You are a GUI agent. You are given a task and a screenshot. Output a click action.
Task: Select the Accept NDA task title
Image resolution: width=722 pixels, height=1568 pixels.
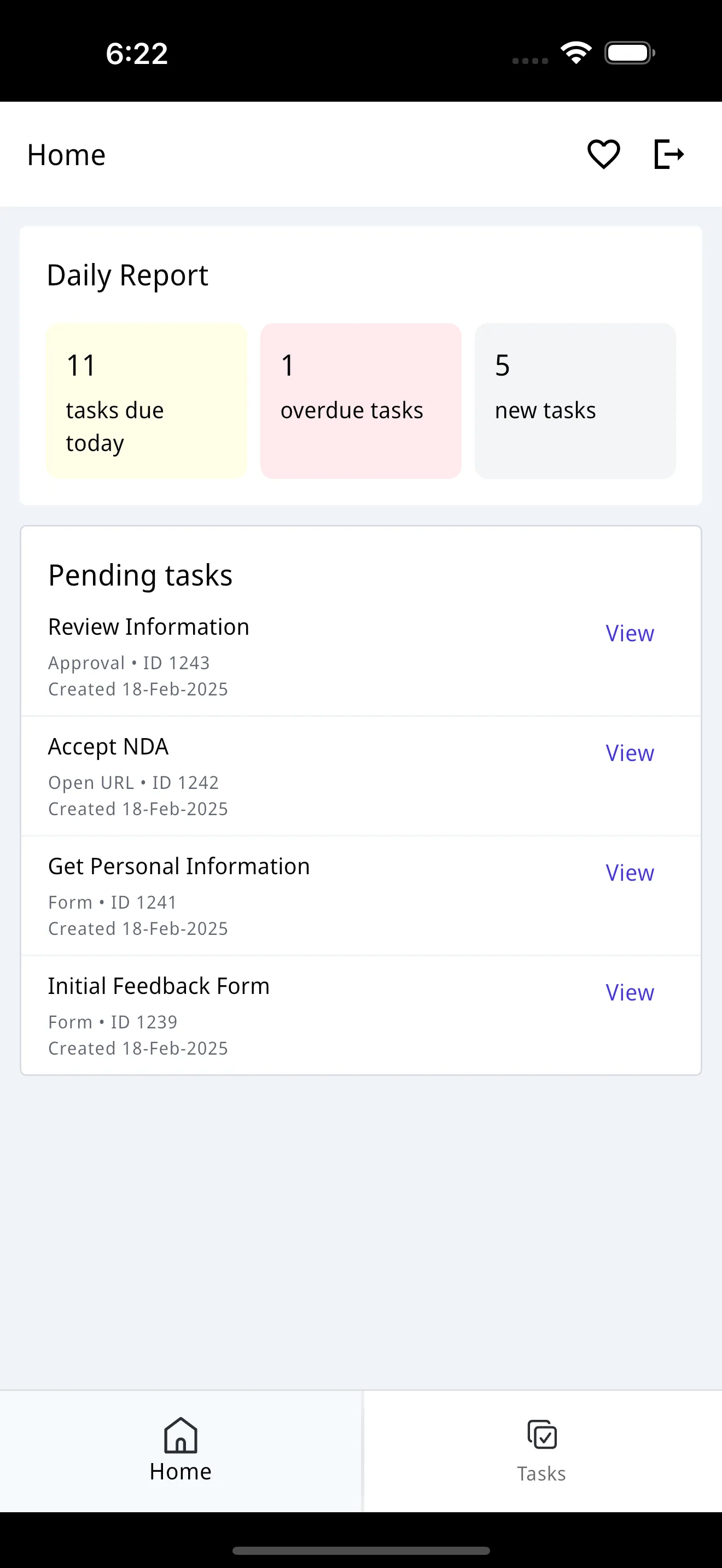click(x=108, y=747)
